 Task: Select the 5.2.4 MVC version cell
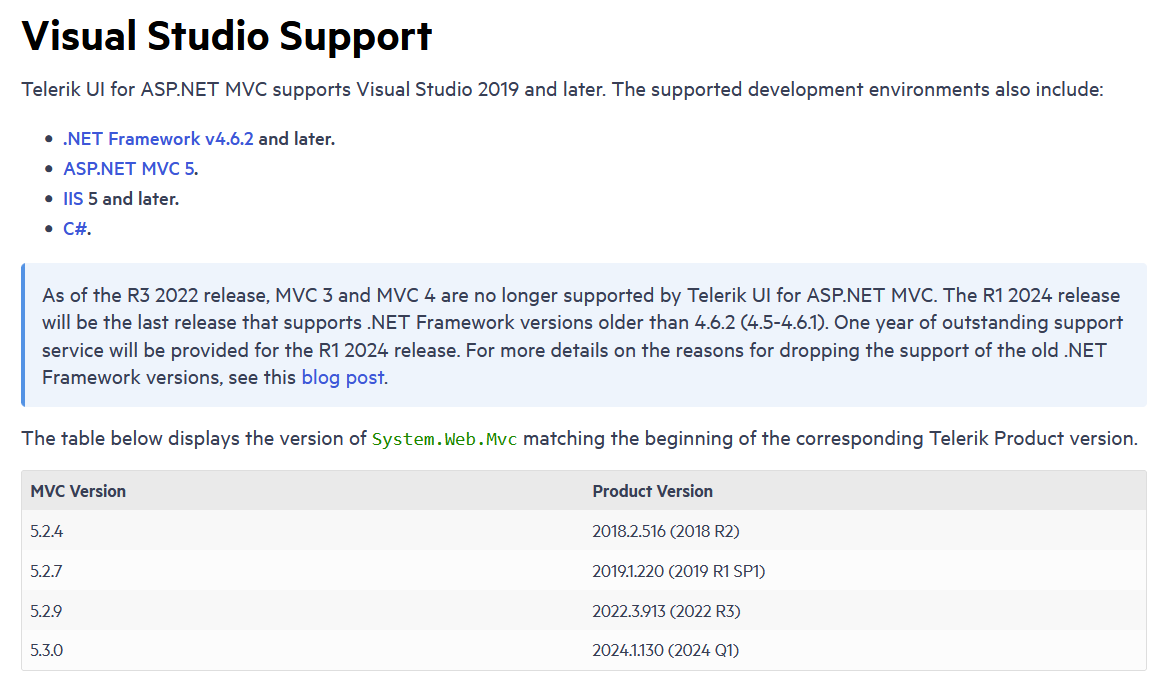(47, 531)
